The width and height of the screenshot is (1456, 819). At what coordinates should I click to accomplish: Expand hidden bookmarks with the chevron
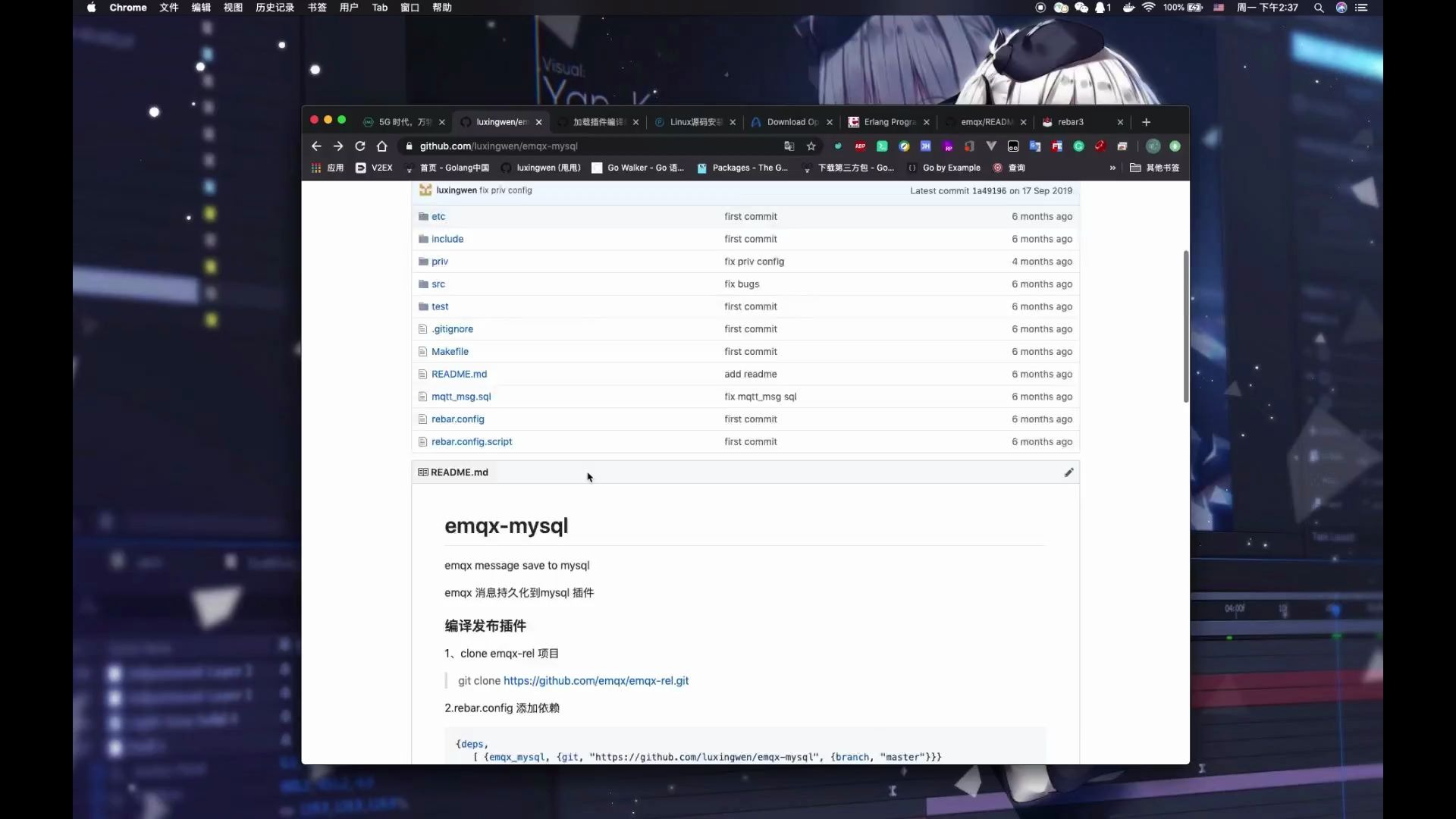(x=1112, y=168)
